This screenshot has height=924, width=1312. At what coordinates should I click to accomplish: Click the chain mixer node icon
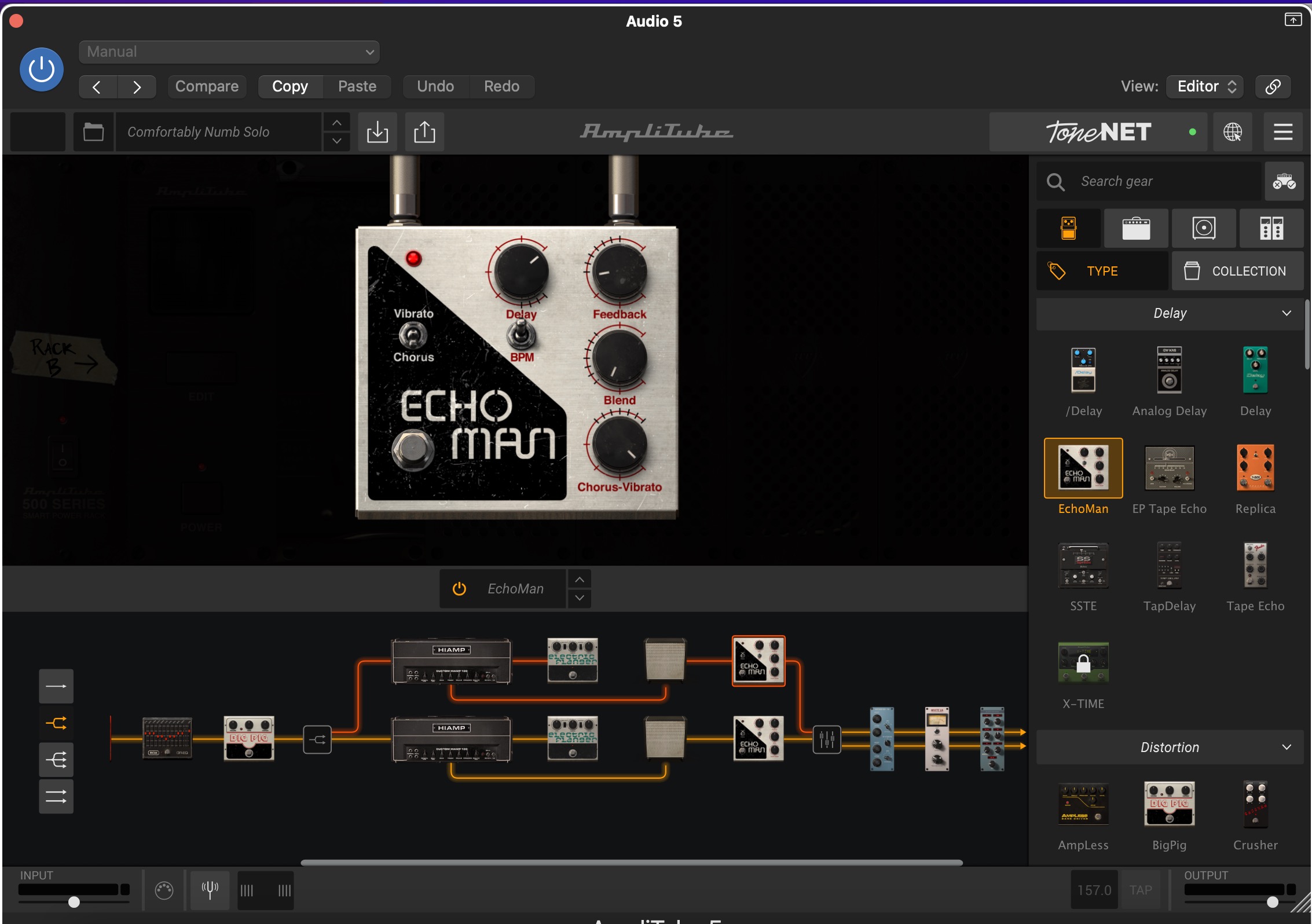(x=826, y=739)
